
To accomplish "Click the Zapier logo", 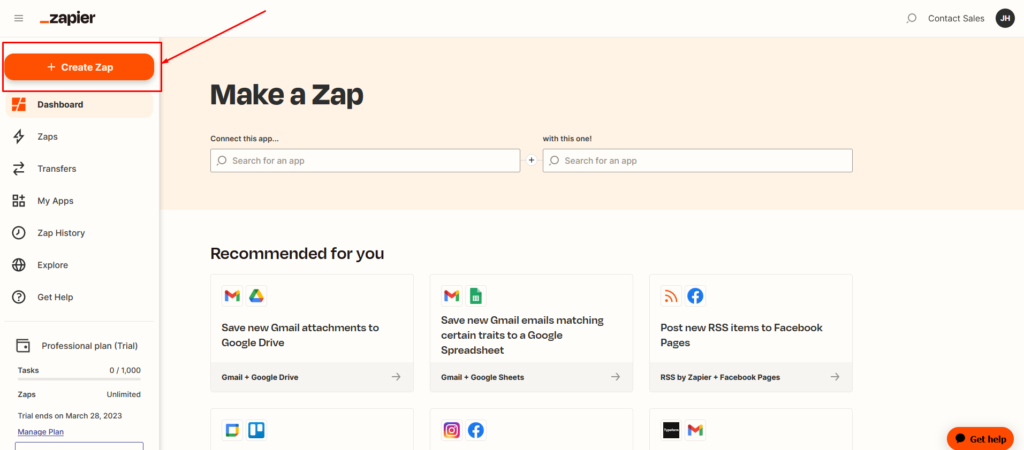I will (x=67, y=18).
